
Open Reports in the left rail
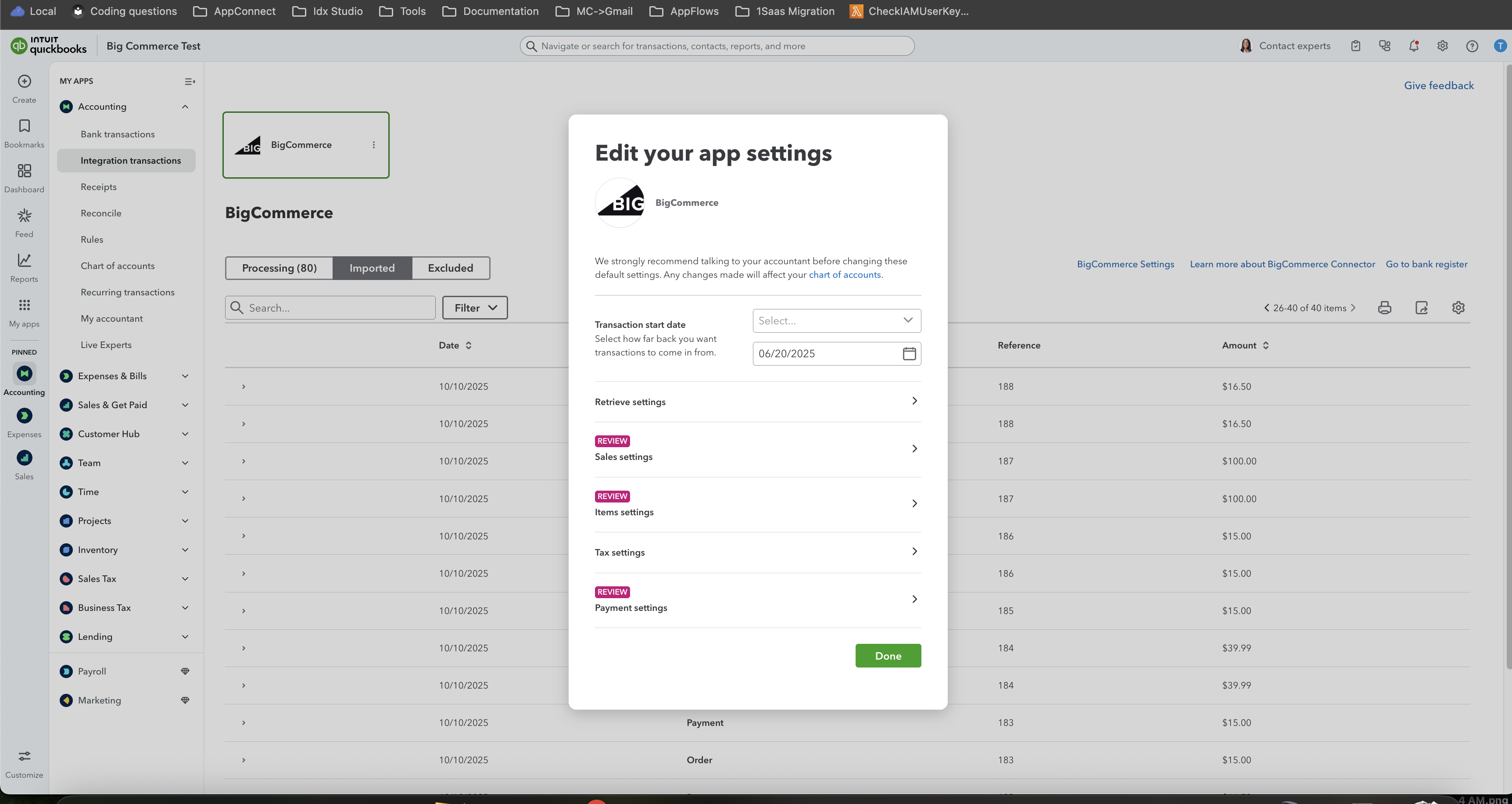(24, 267)
